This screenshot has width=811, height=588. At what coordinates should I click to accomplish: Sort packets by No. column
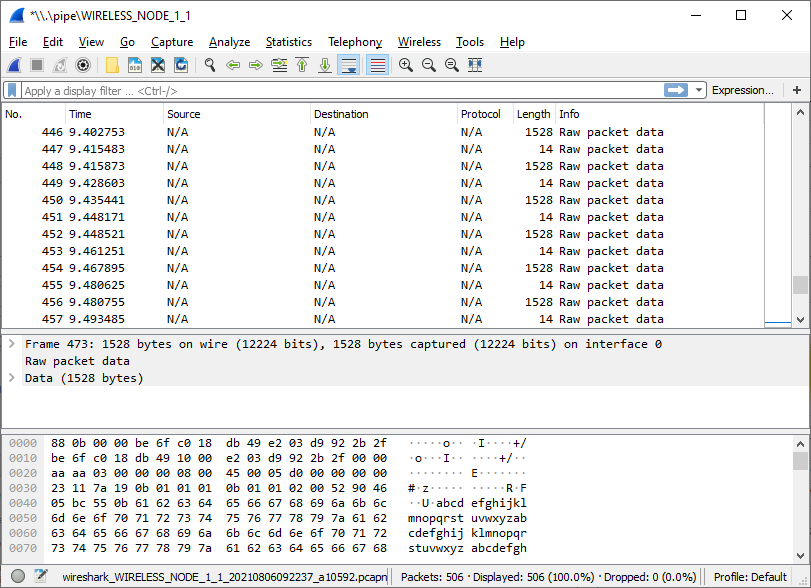tap(34, 114)
